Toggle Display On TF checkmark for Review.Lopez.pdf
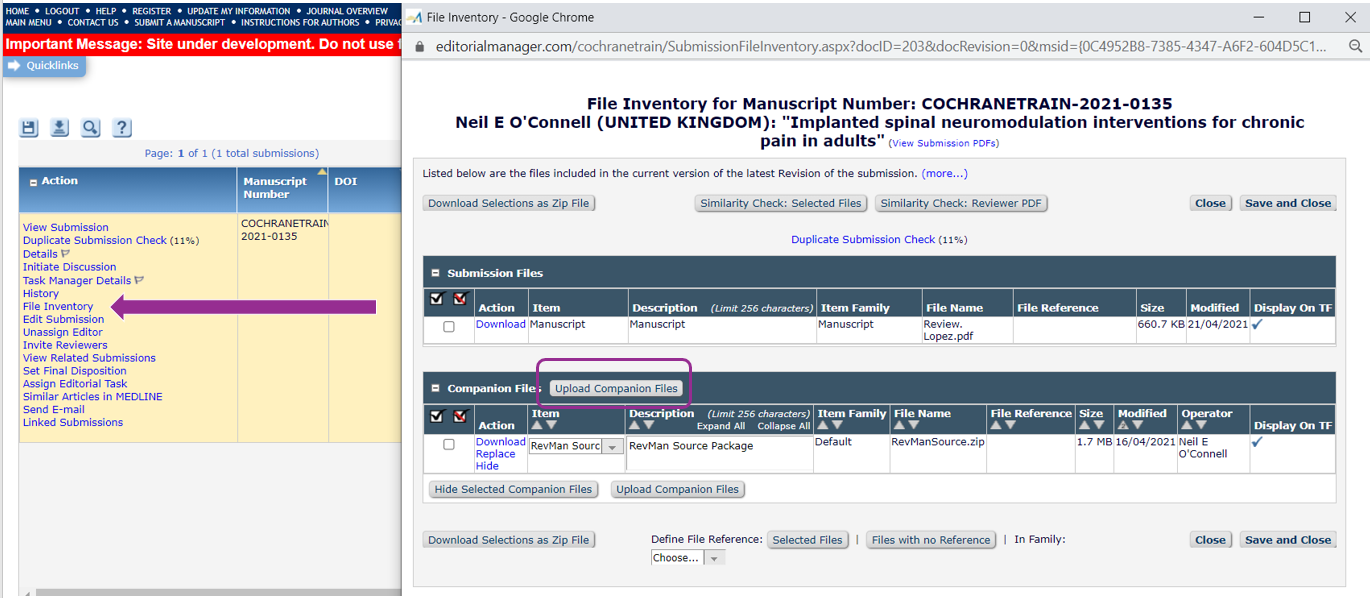Image resolution: width=1370 pixels, height=598 pixels. pos(1256,325)
